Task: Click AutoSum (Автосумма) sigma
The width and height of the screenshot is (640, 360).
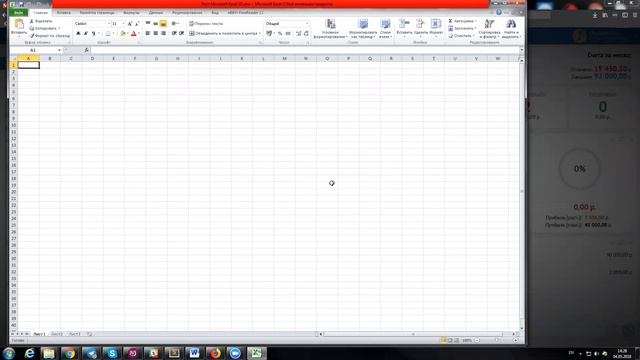Action: coord(462,21)
